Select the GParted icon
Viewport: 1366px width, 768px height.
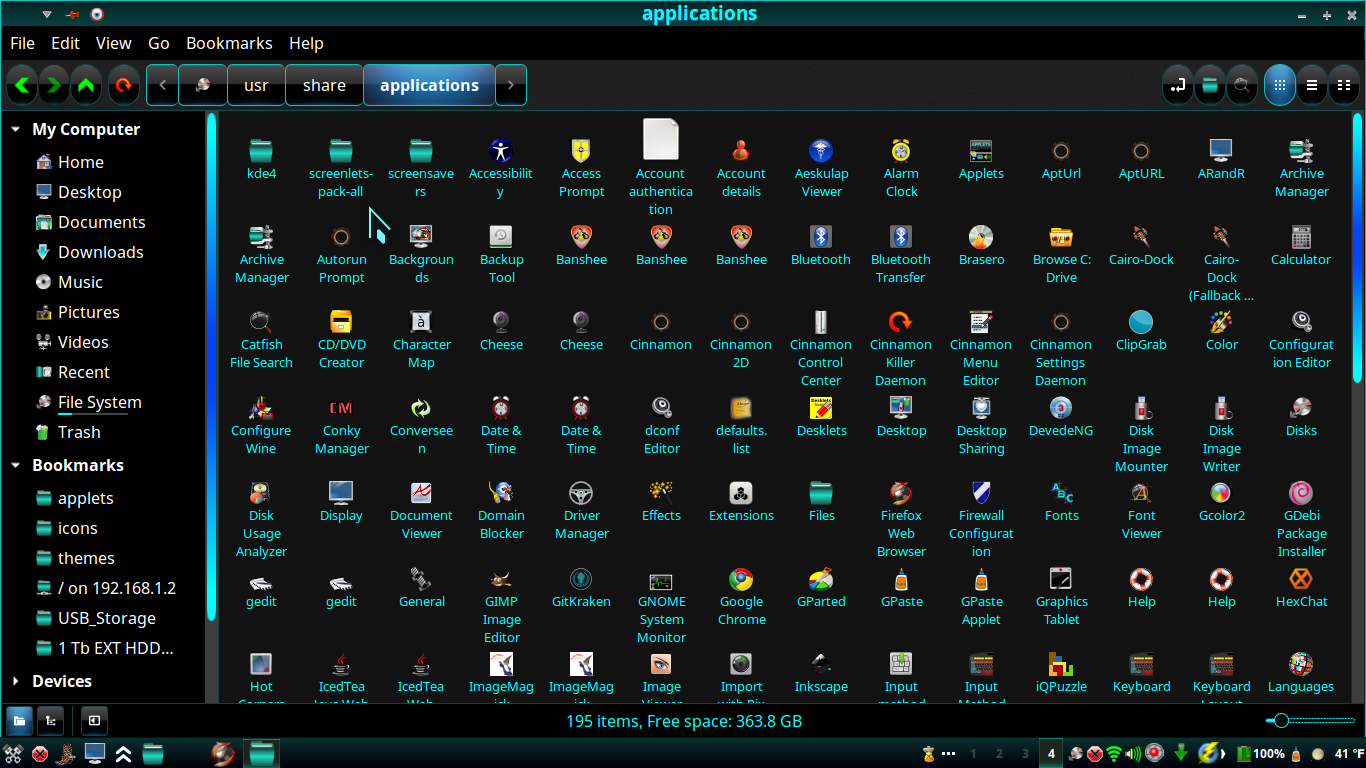tap(821, 578)
